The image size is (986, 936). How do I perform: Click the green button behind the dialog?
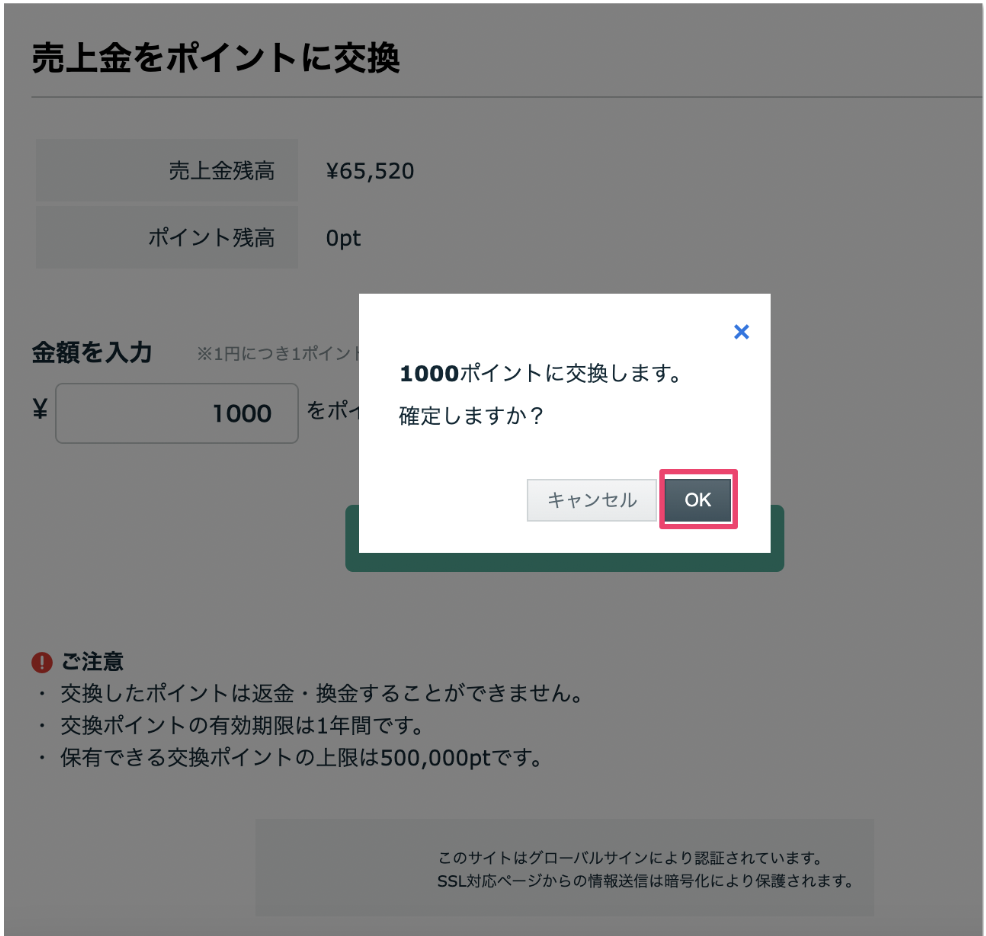[565, 562]
